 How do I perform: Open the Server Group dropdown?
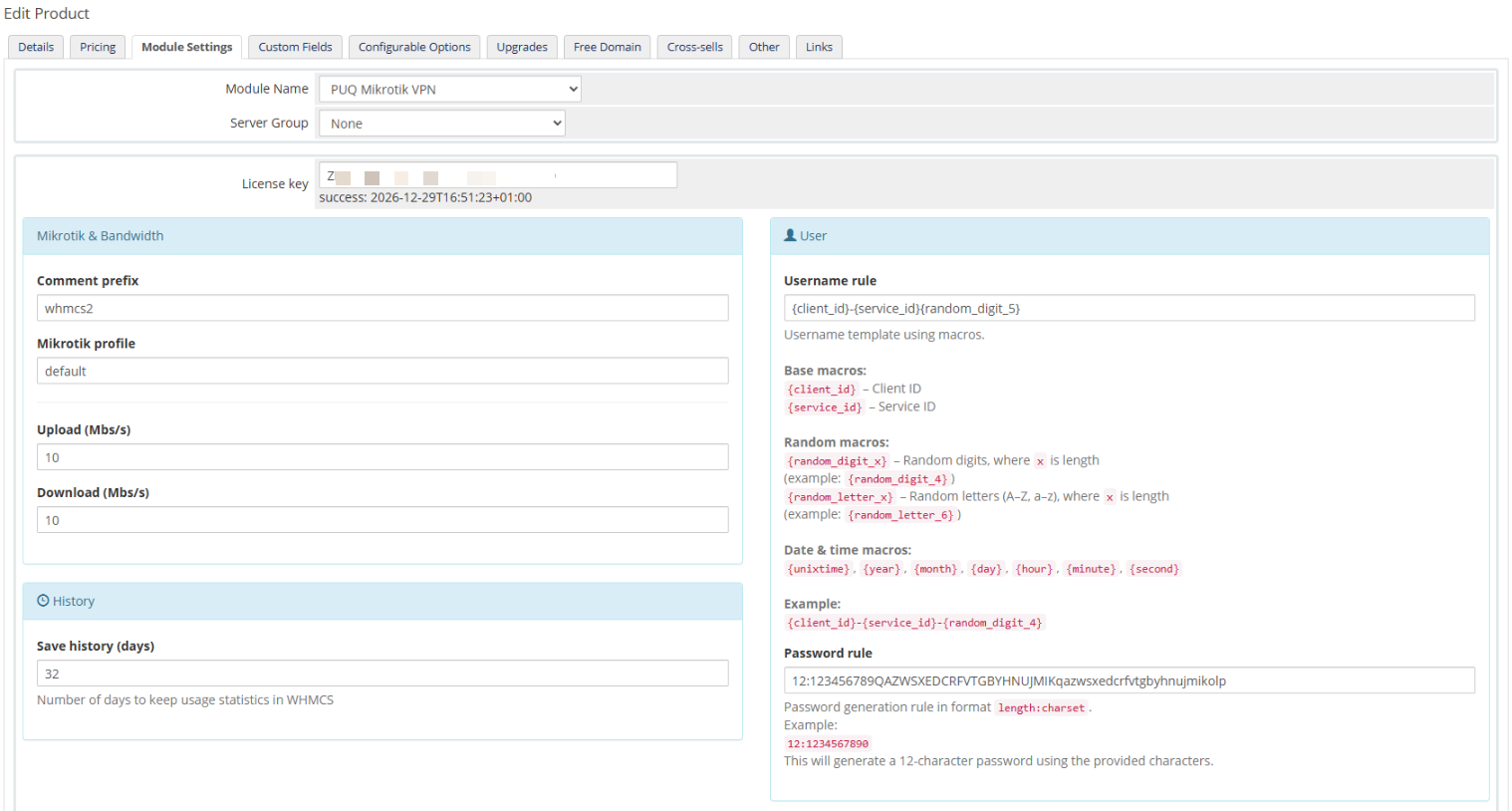click(x=441, y=123)
